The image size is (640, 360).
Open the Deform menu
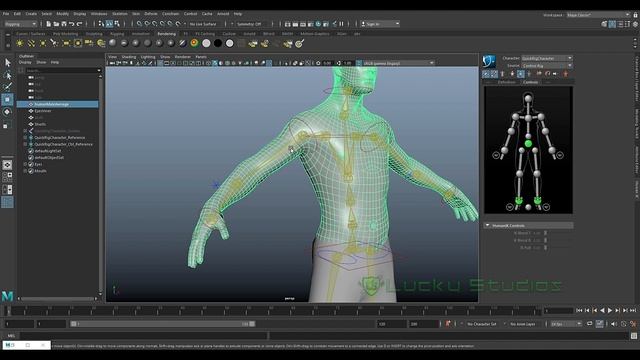pos(151,13)
